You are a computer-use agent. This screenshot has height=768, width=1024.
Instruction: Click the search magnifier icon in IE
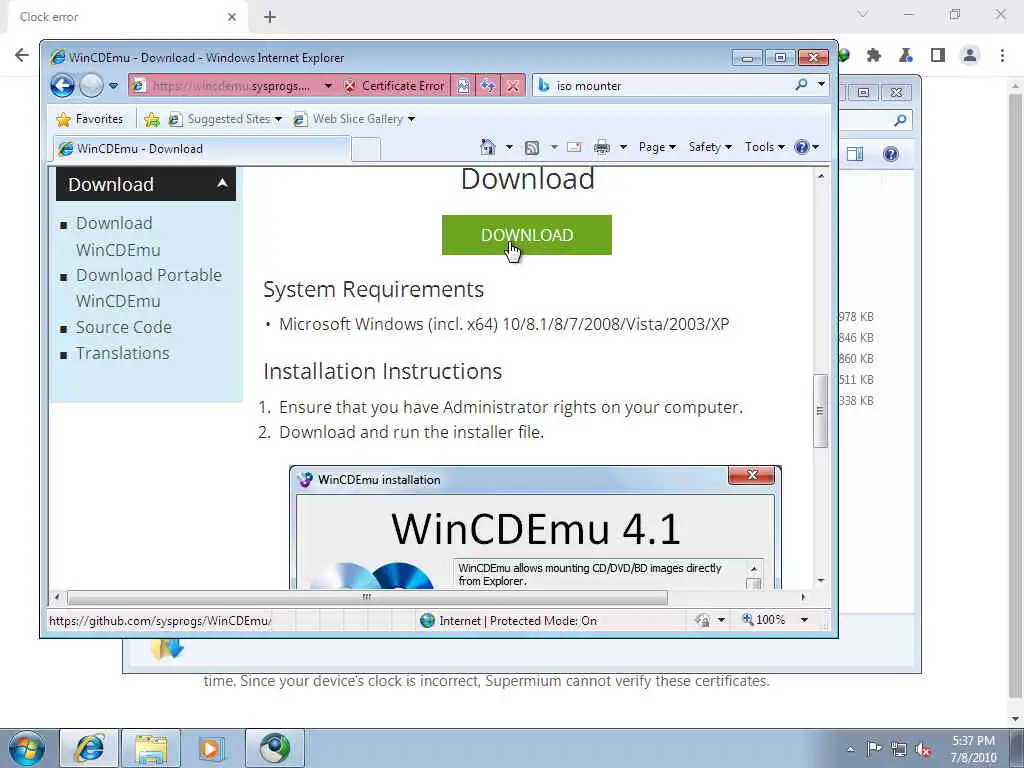(x=801, y=85)
